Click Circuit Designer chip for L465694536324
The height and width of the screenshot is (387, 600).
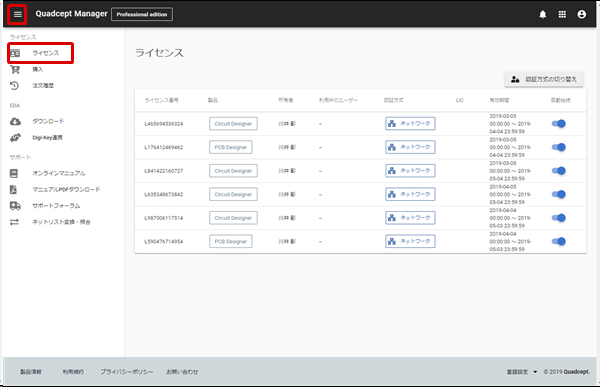233,124
